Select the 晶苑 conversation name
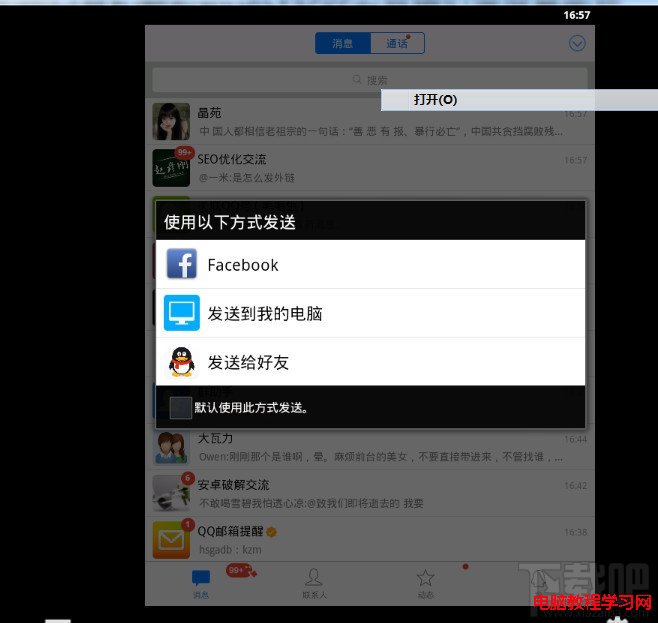658x623 pixels. (x=209, y=113)
